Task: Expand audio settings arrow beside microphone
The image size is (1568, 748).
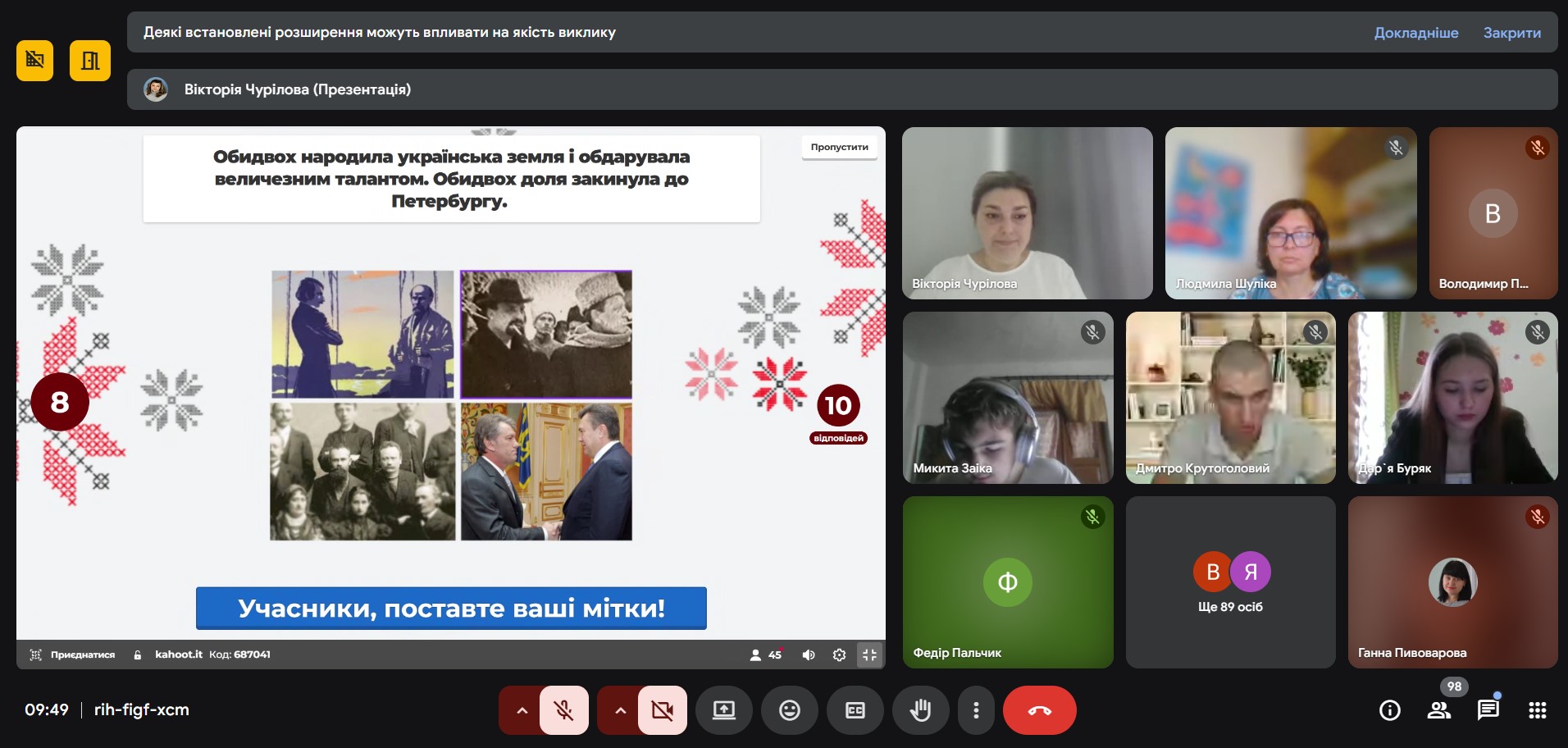Action: point(522,710)
